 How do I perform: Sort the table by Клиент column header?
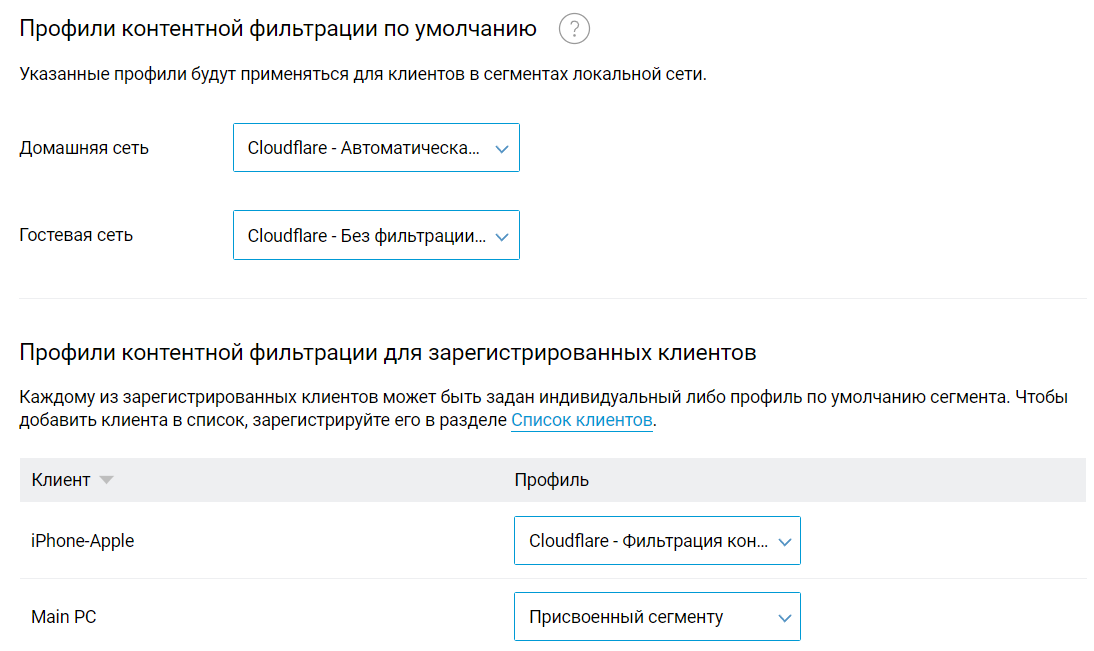point(61,480)
